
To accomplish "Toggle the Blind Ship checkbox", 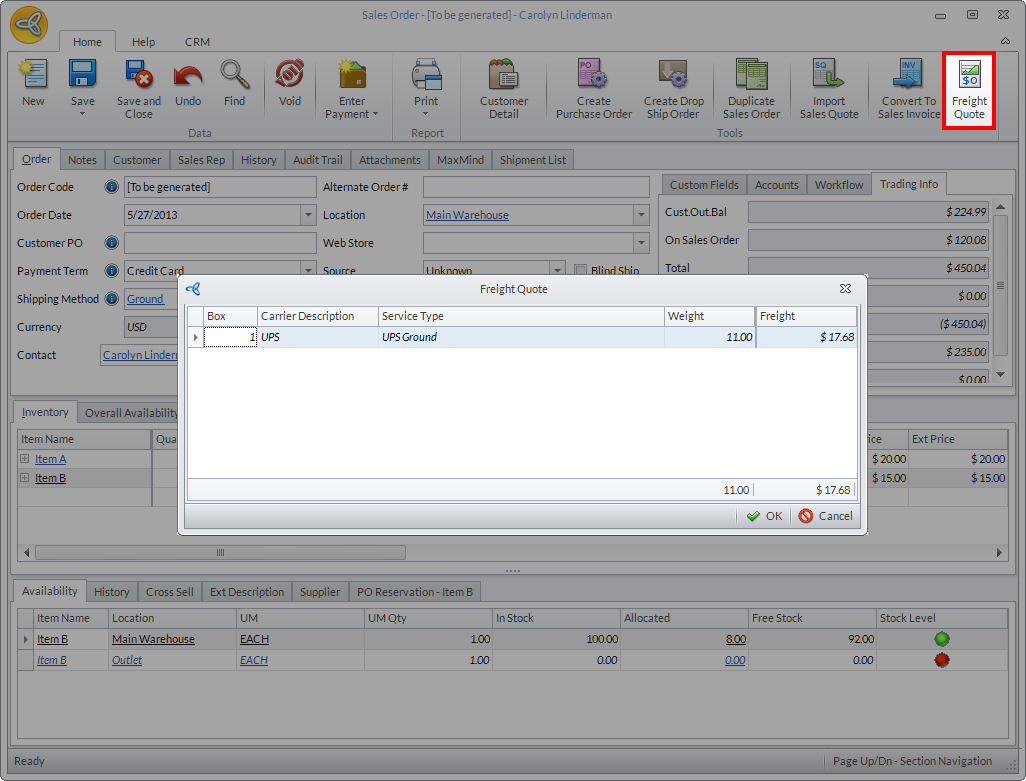I will point(582,271).
